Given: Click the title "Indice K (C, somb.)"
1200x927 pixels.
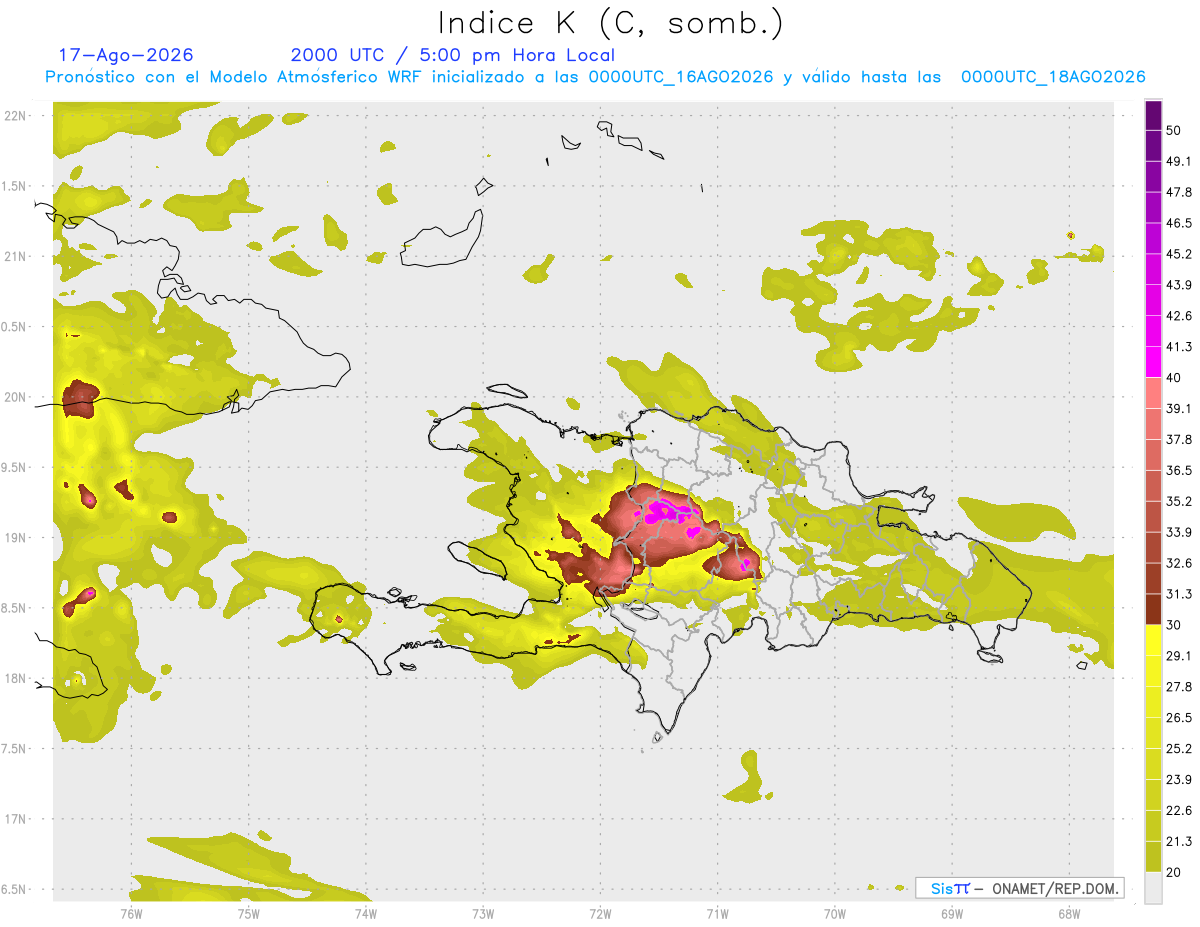Looking at the screenshot, I should tap(611, 24).
